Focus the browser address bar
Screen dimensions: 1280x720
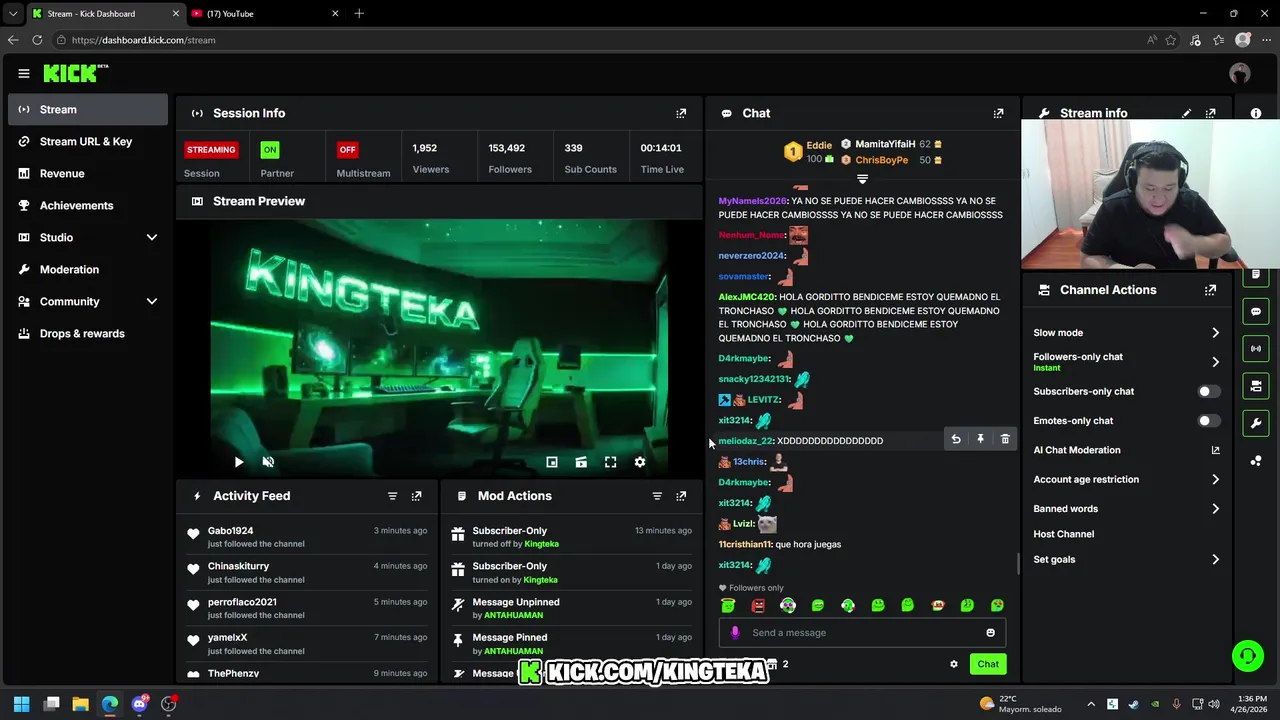600,40
